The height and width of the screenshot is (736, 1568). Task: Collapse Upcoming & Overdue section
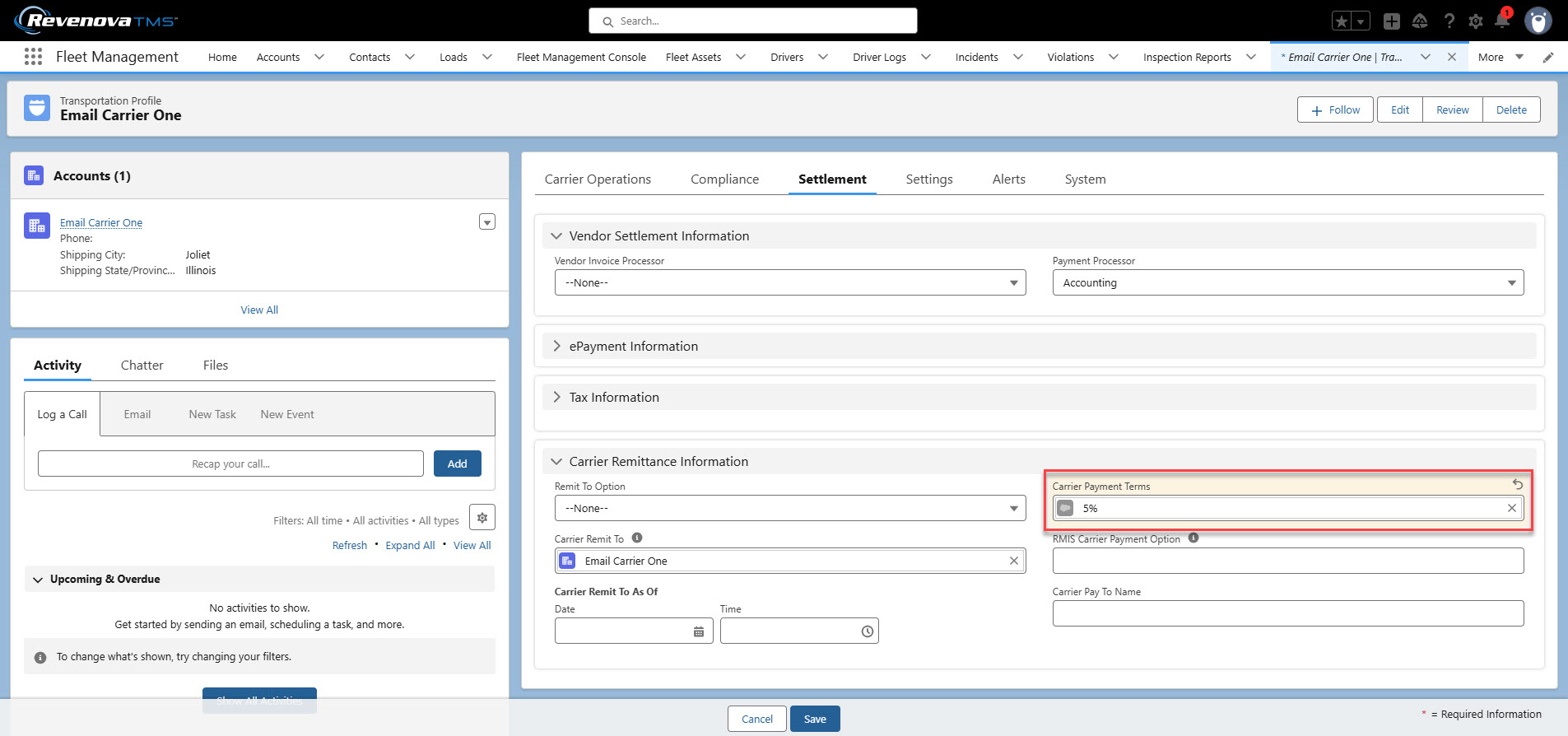[x=259, y=579]
